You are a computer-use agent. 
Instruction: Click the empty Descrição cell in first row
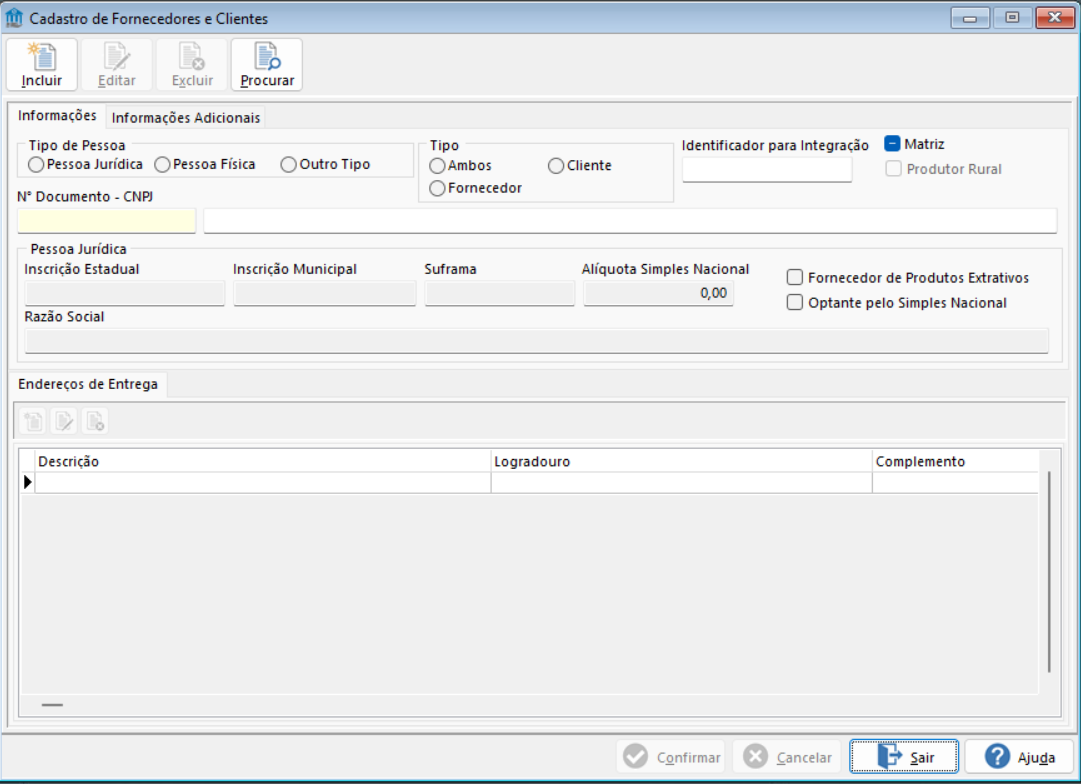pyautogui.click(x=263, y=483)
